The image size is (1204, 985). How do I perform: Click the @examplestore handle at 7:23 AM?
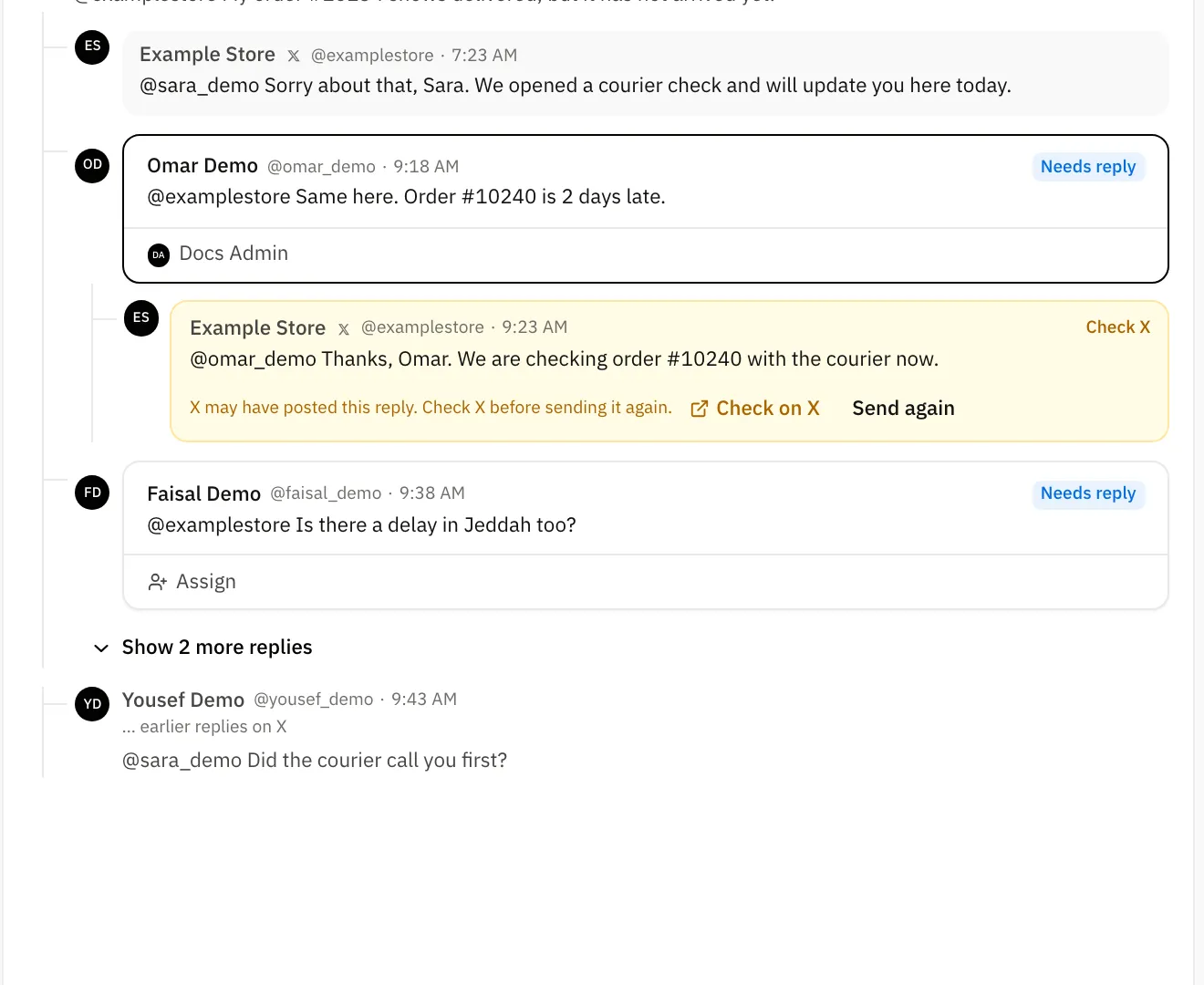coord(372,56)
